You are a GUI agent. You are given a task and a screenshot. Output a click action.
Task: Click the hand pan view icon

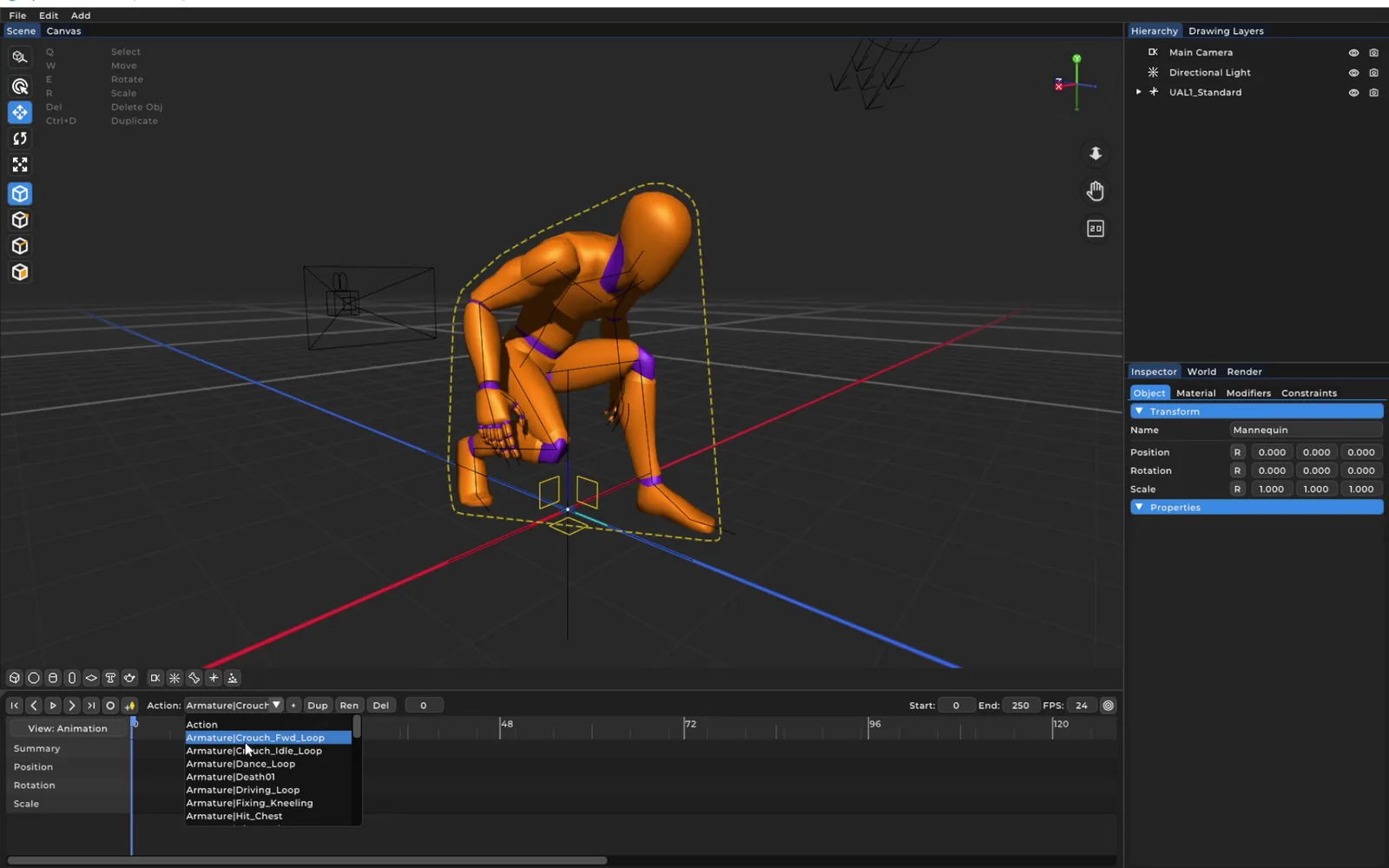coord(1096,191)
